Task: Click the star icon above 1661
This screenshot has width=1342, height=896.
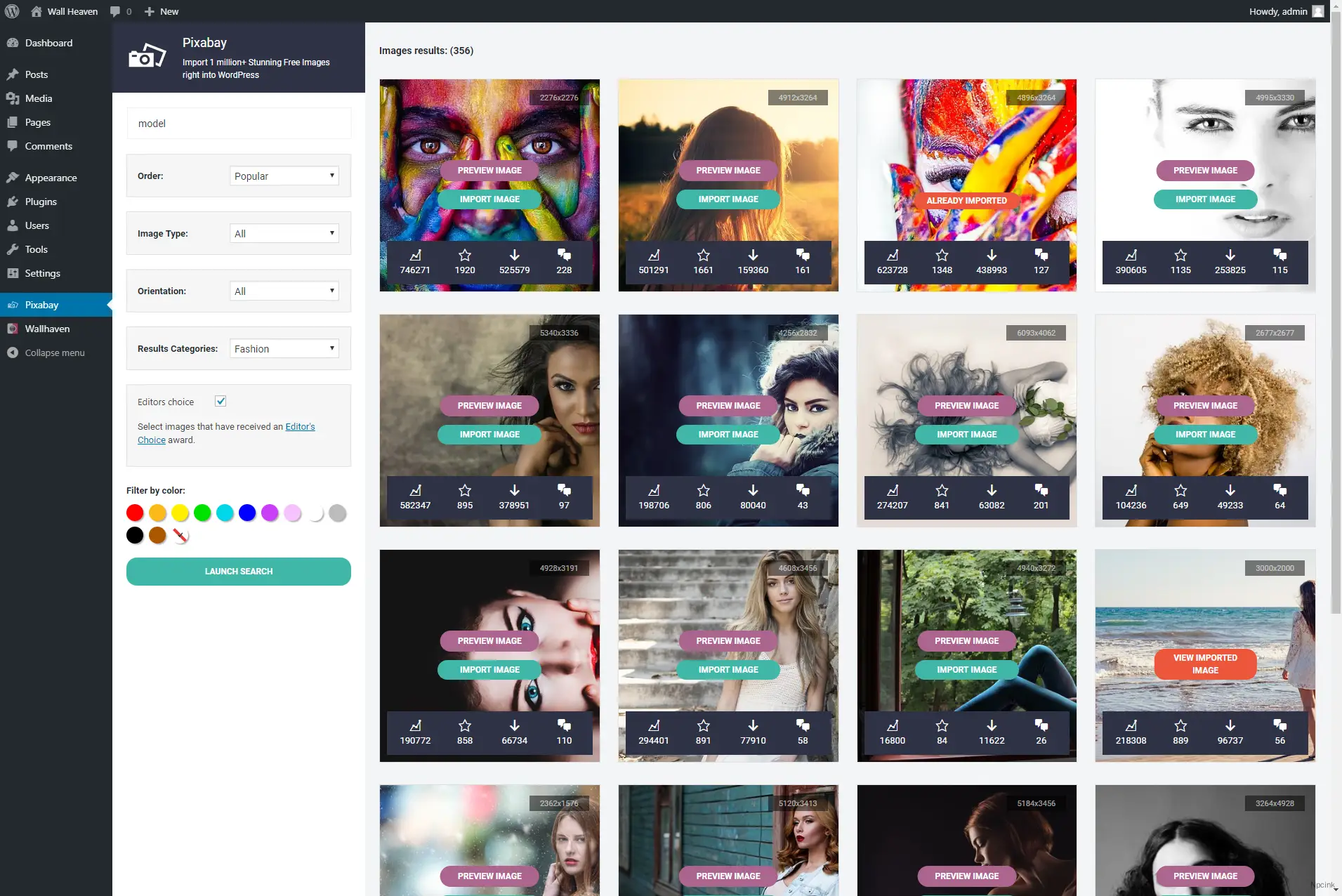Action: (703, 255)
